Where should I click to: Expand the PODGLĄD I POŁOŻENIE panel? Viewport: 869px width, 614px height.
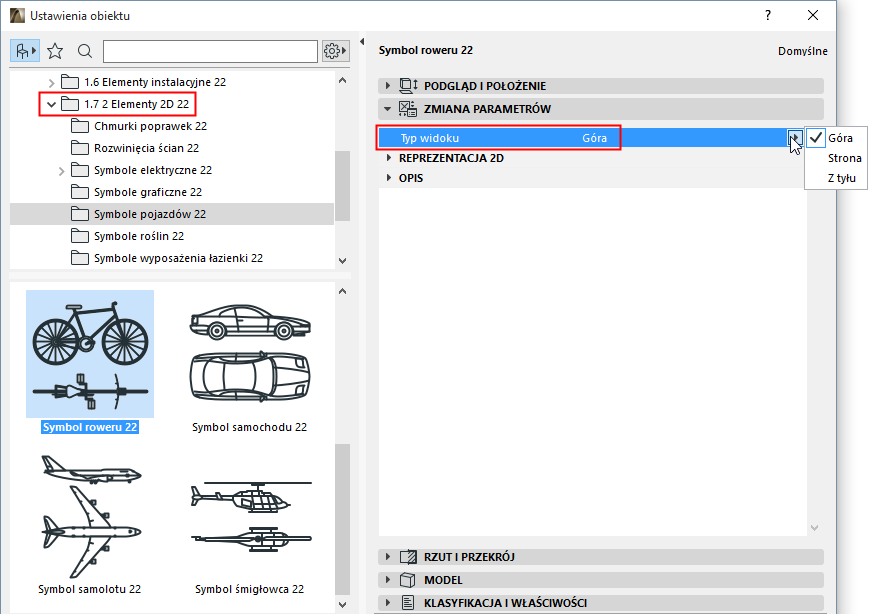pyautogui.click(x=387, y=86)
